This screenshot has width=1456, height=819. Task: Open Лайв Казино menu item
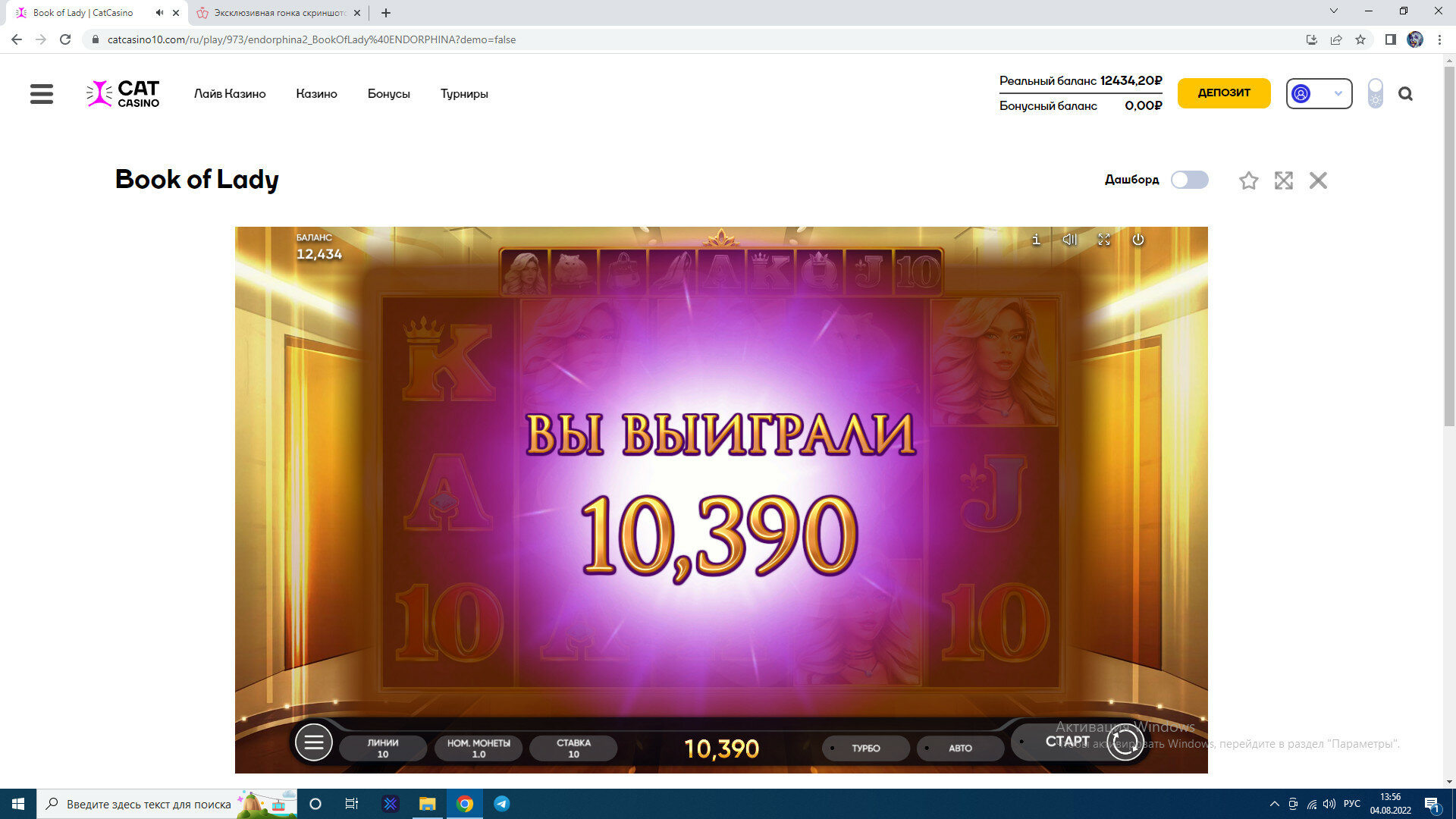coord(230,94)
